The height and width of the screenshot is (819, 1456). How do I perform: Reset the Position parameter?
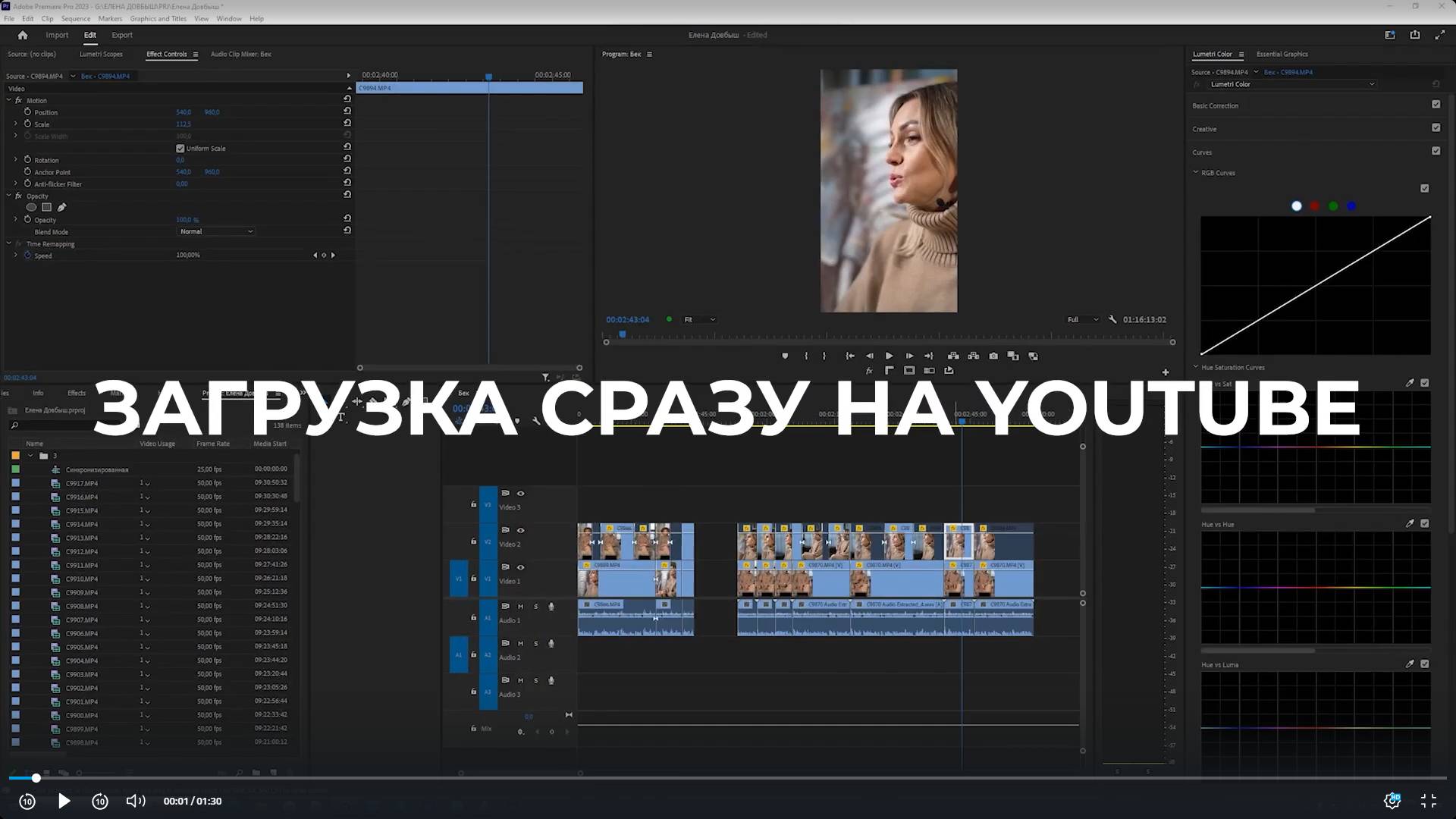(x=347, y=111)
